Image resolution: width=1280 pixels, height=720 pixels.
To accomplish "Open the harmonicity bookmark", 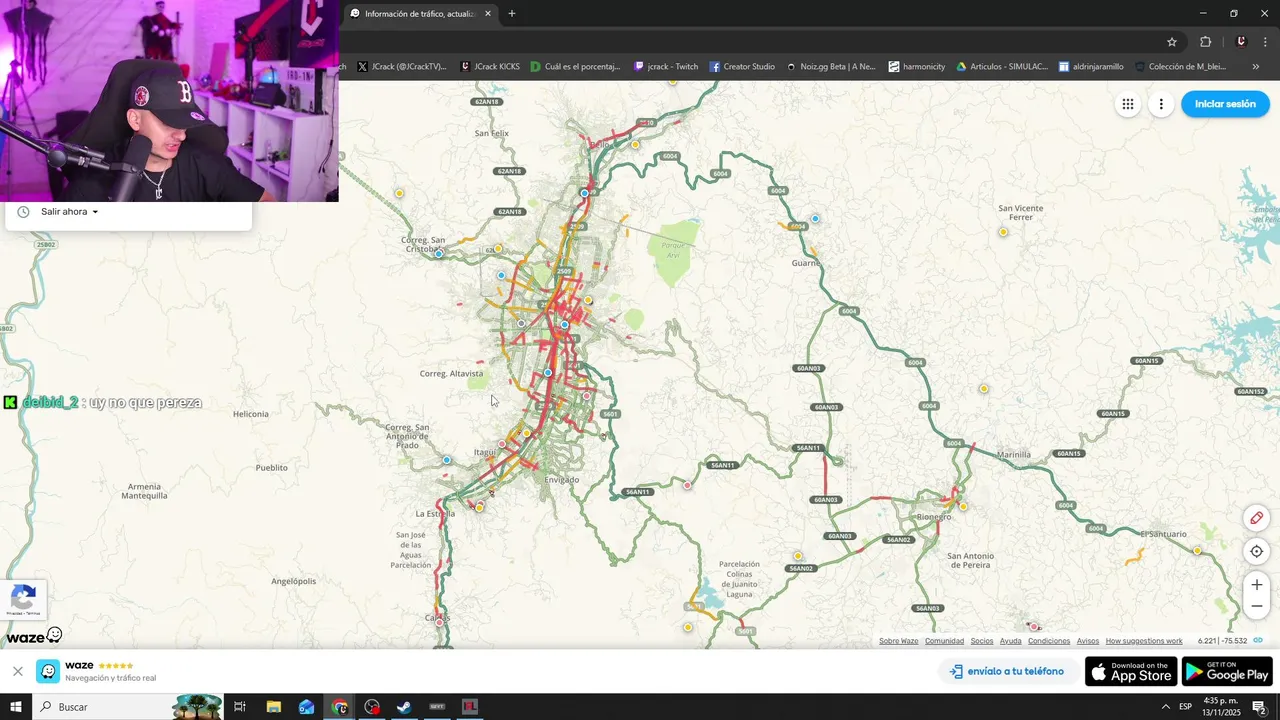I will 917,67.
